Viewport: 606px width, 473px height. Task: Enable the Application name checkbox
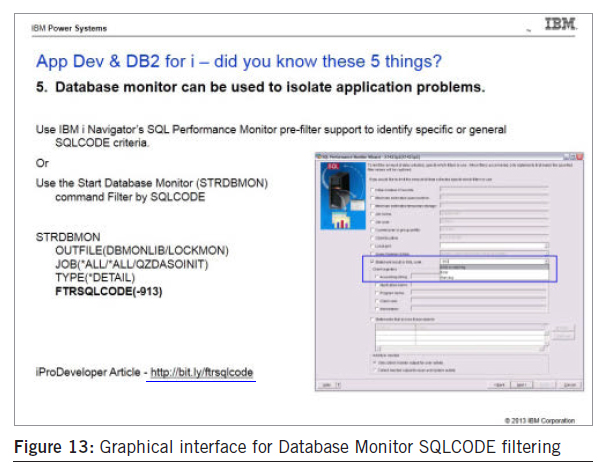click(x=377, y=285)
